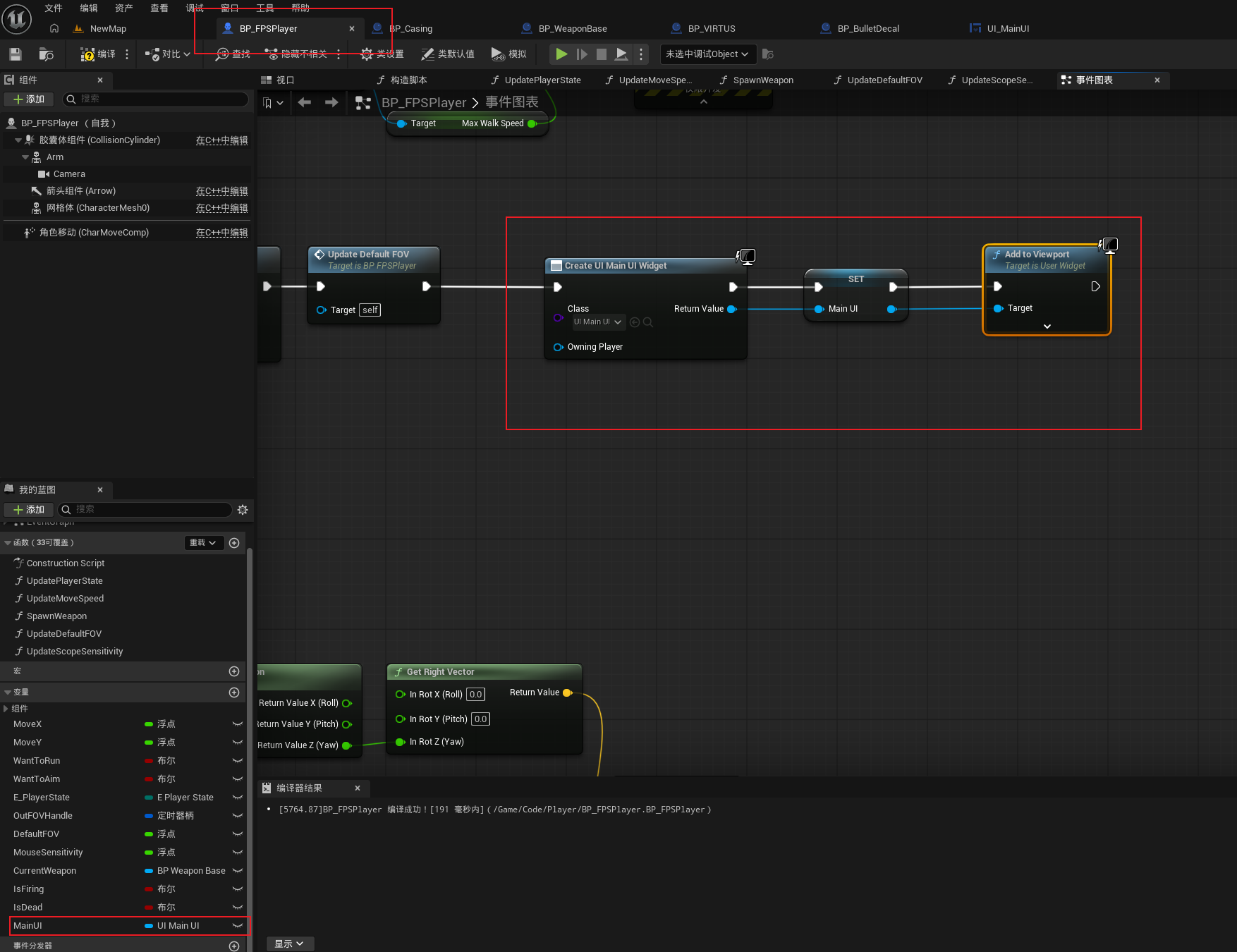Add a new variable with the plus icon
Screen dimensions: 1237x952
(234, 692)
